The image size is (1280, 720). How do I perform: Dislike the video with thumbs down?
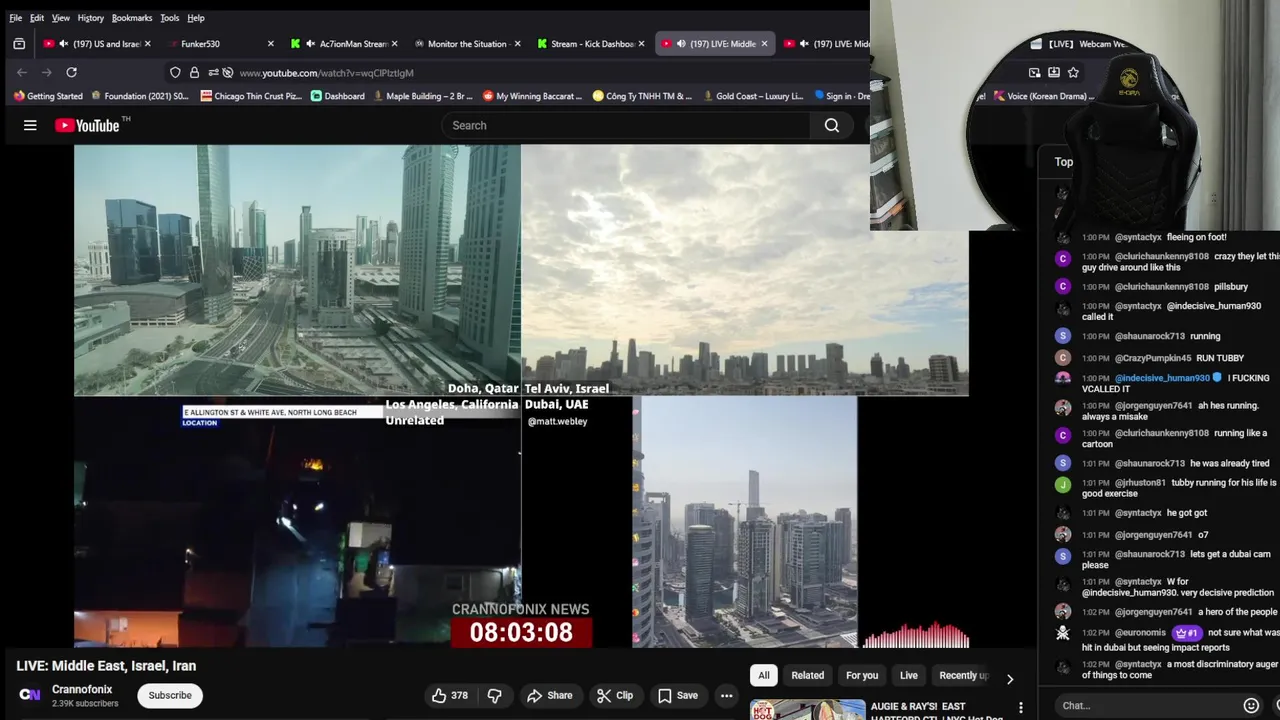(494, 695)
